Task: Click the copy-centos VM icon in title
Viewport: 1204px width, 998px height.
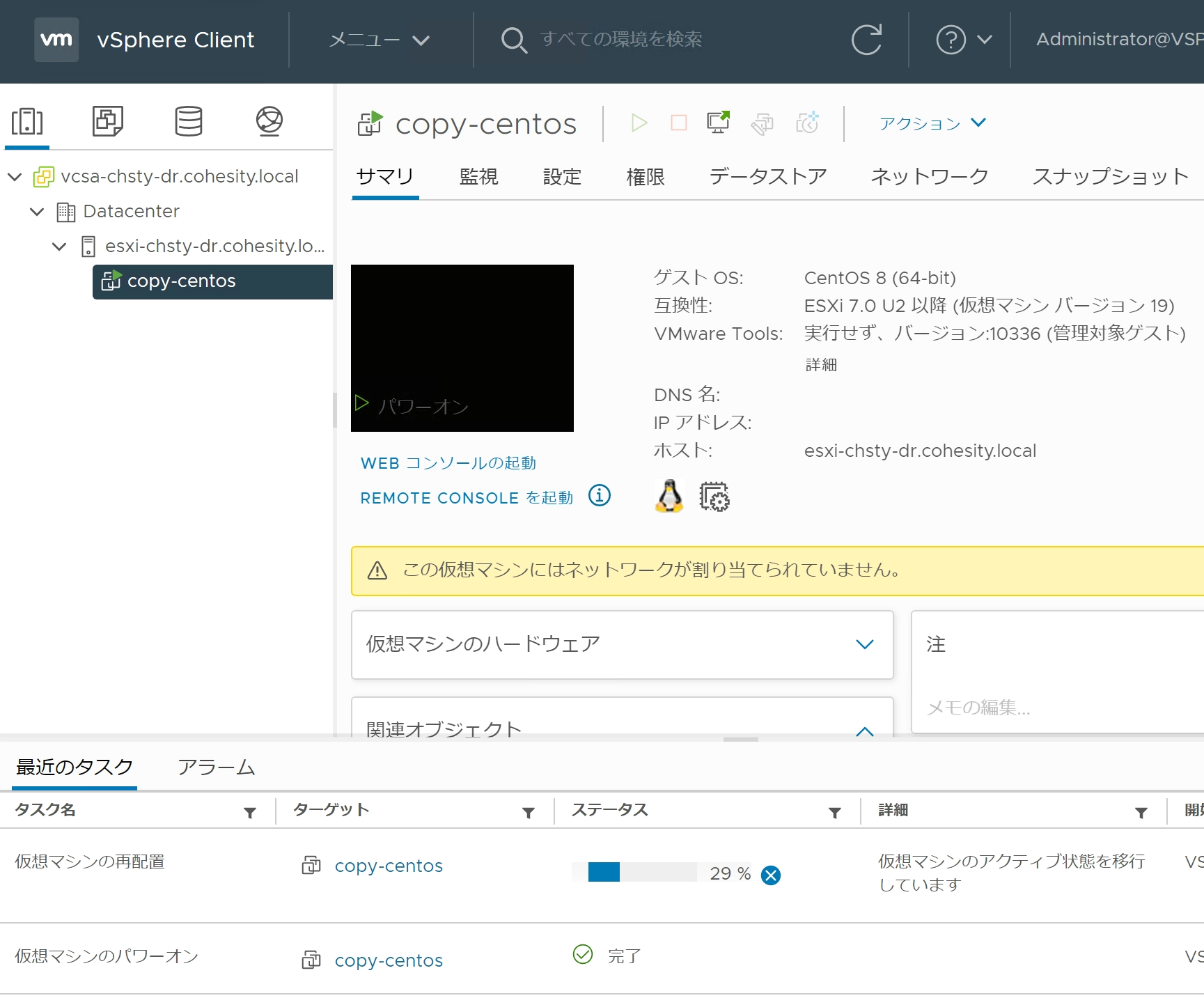Action: point(370,123)
